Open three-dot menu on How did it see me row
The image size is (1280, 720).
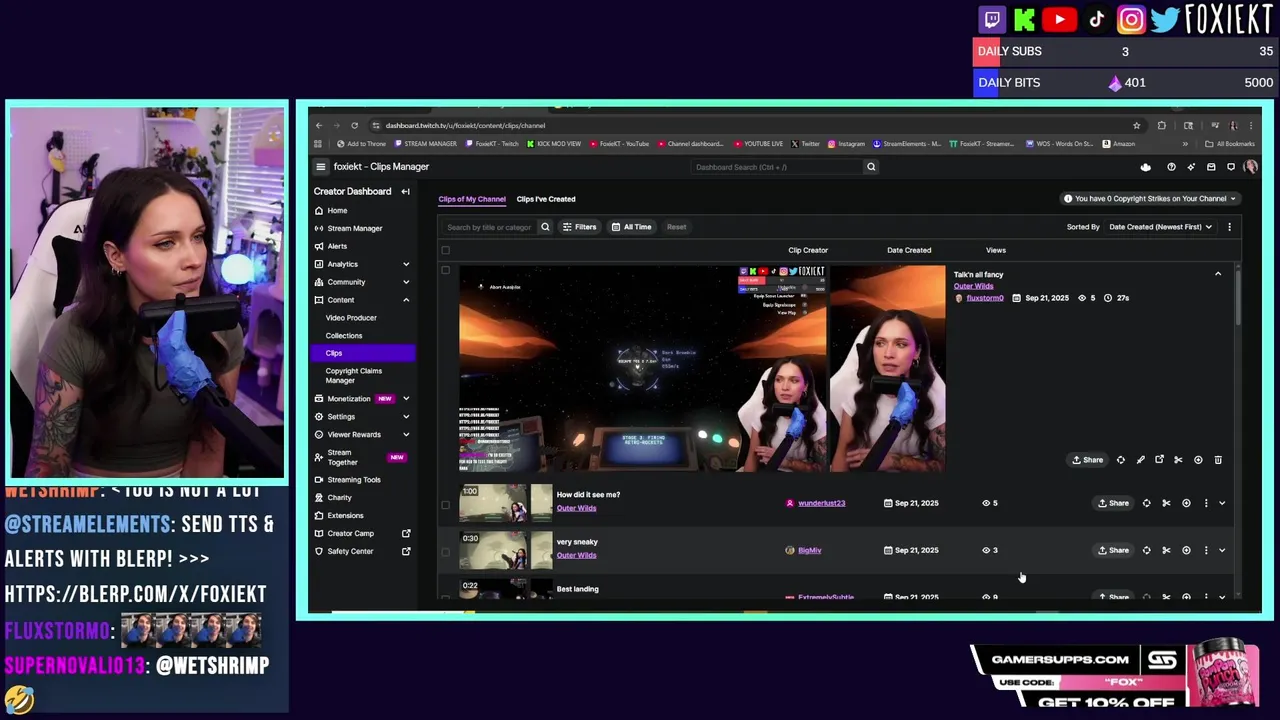tap(1206, 503)
